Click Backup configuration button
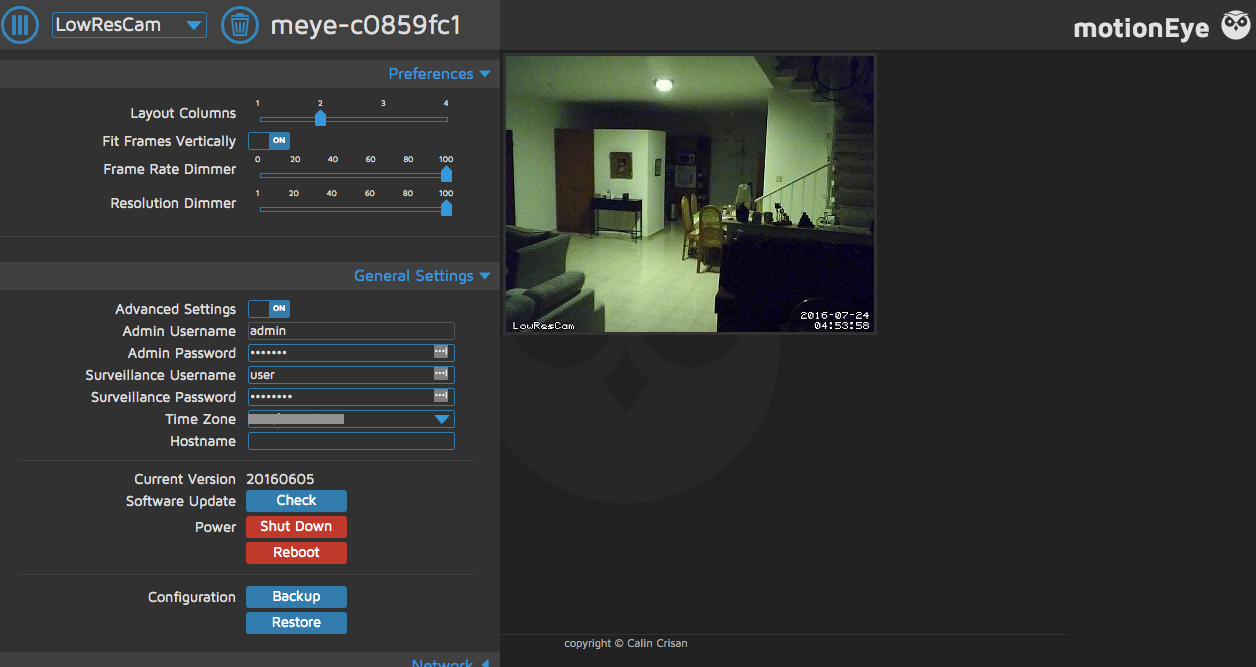 click(296, 597)
